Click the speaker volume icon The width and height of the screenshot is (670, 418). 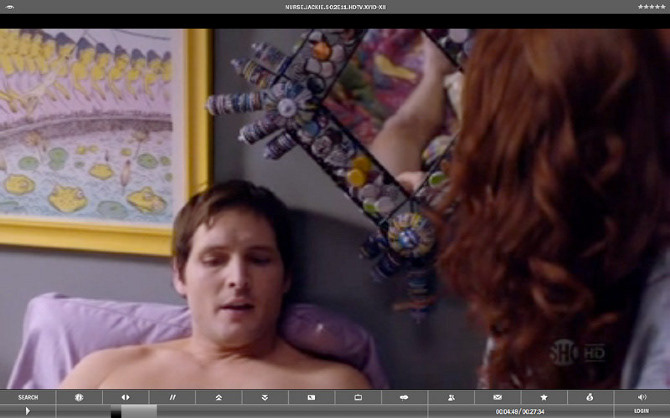click(x=642, y=397)
